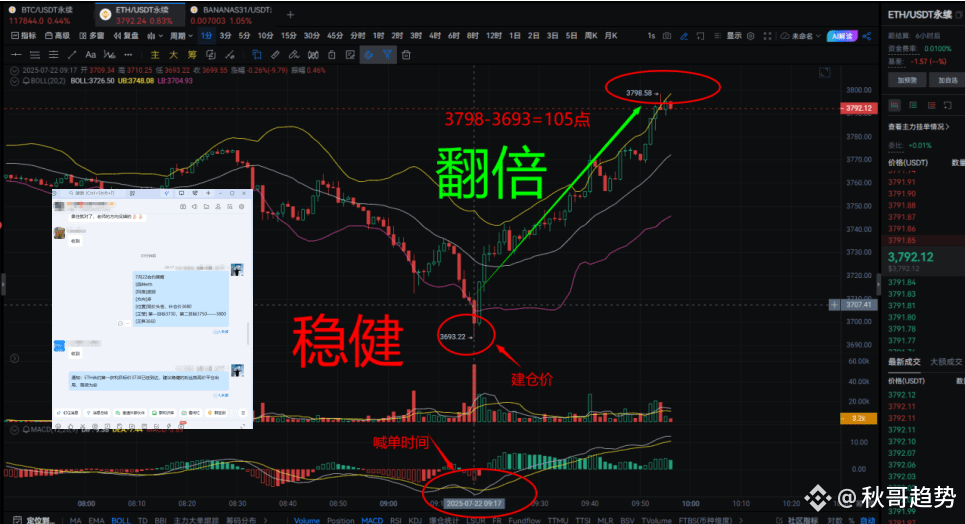Click the share icon beside AI button
965x524 pixels.
[x=867, y=36]
